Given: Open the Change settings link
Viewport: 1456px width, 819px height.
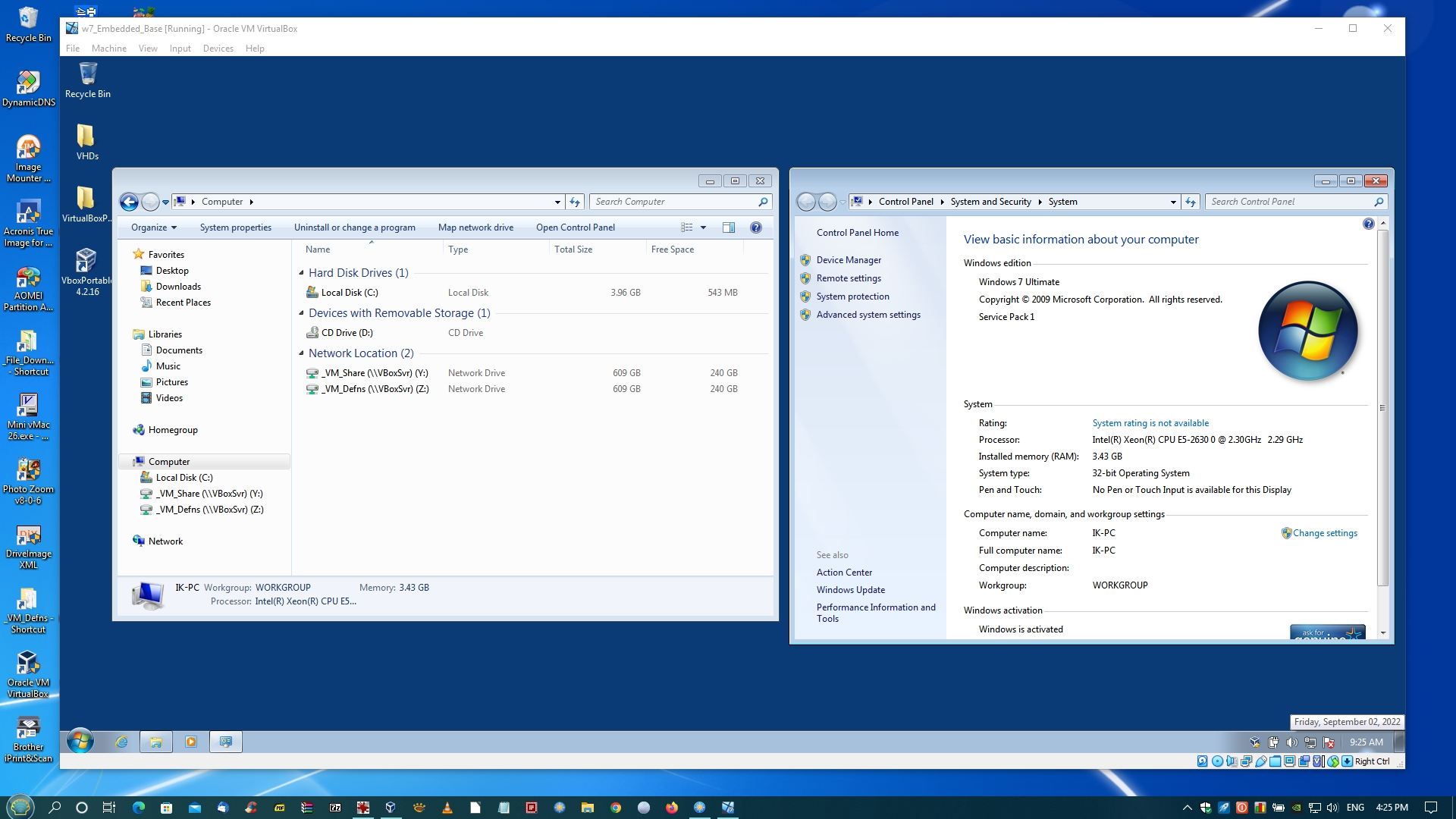Looking at the screenshot, I should (1325, 533).
